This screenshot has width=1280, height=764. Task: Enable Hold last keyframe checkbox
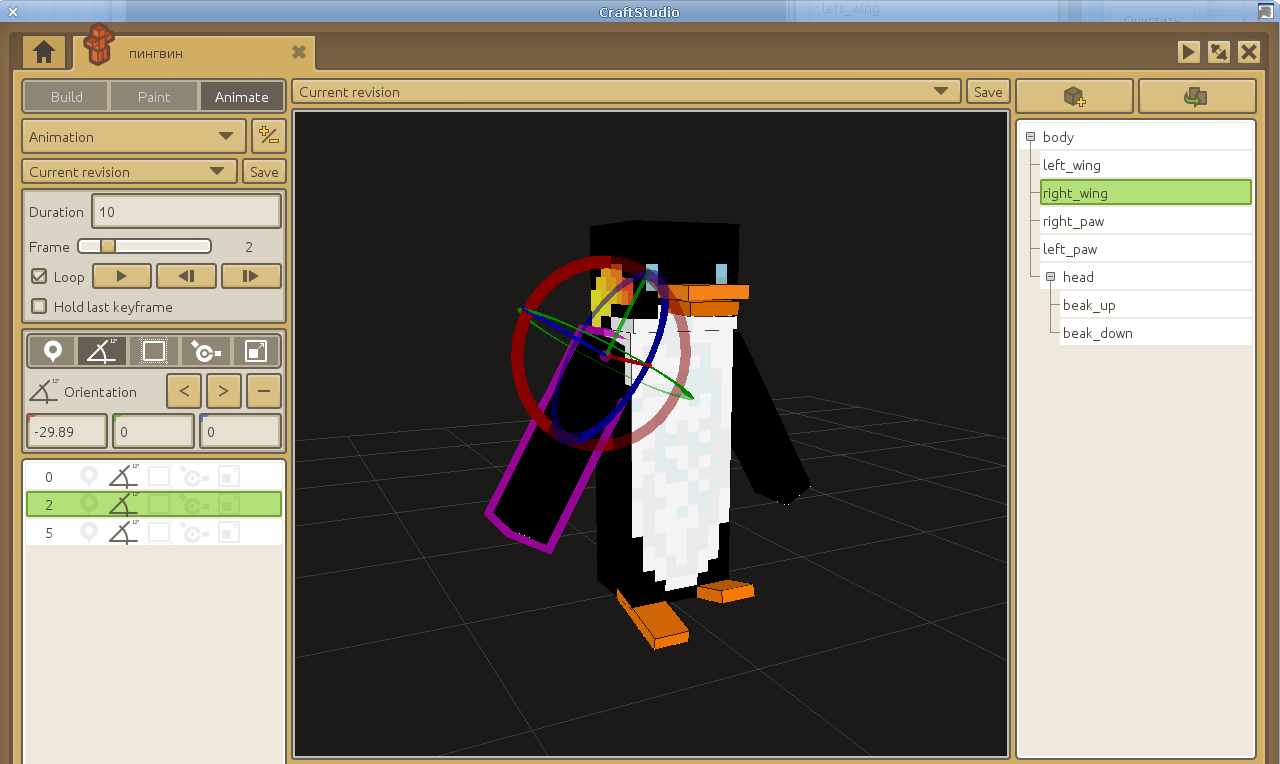[x=40, y=307]
